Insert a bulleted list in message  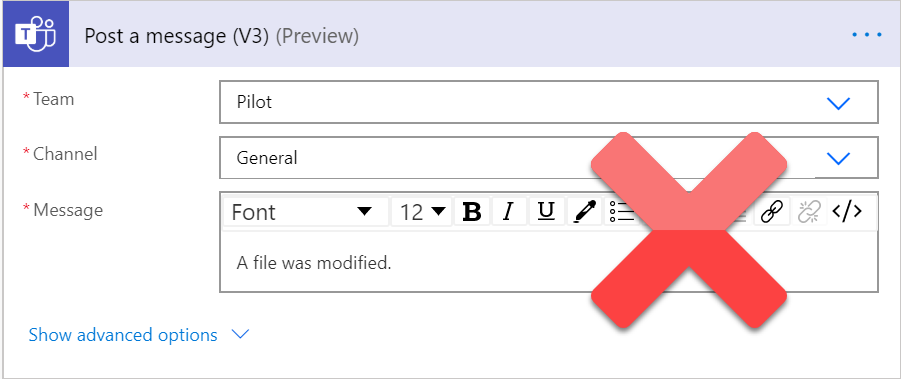621,212
